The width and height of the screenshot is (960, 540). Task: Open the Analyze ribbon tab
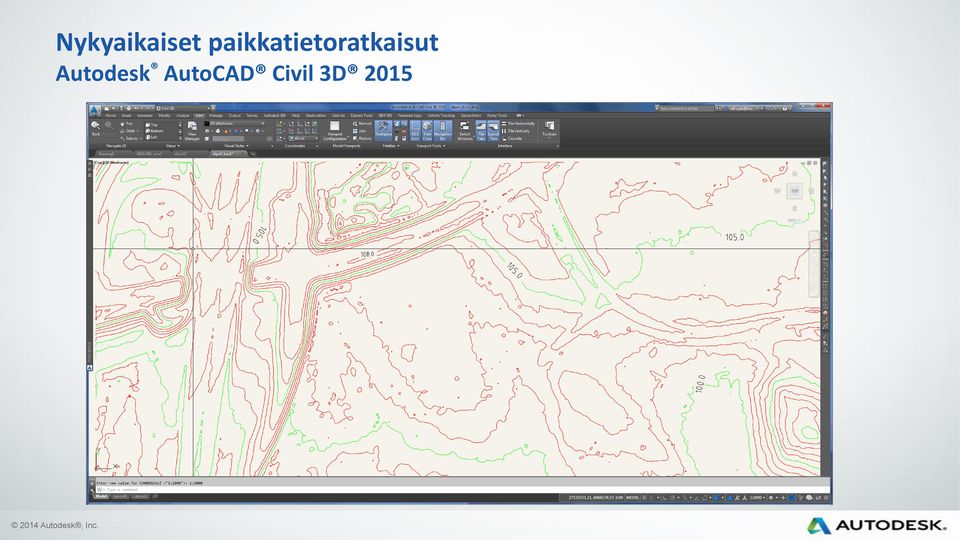click(x=182, y=116)
